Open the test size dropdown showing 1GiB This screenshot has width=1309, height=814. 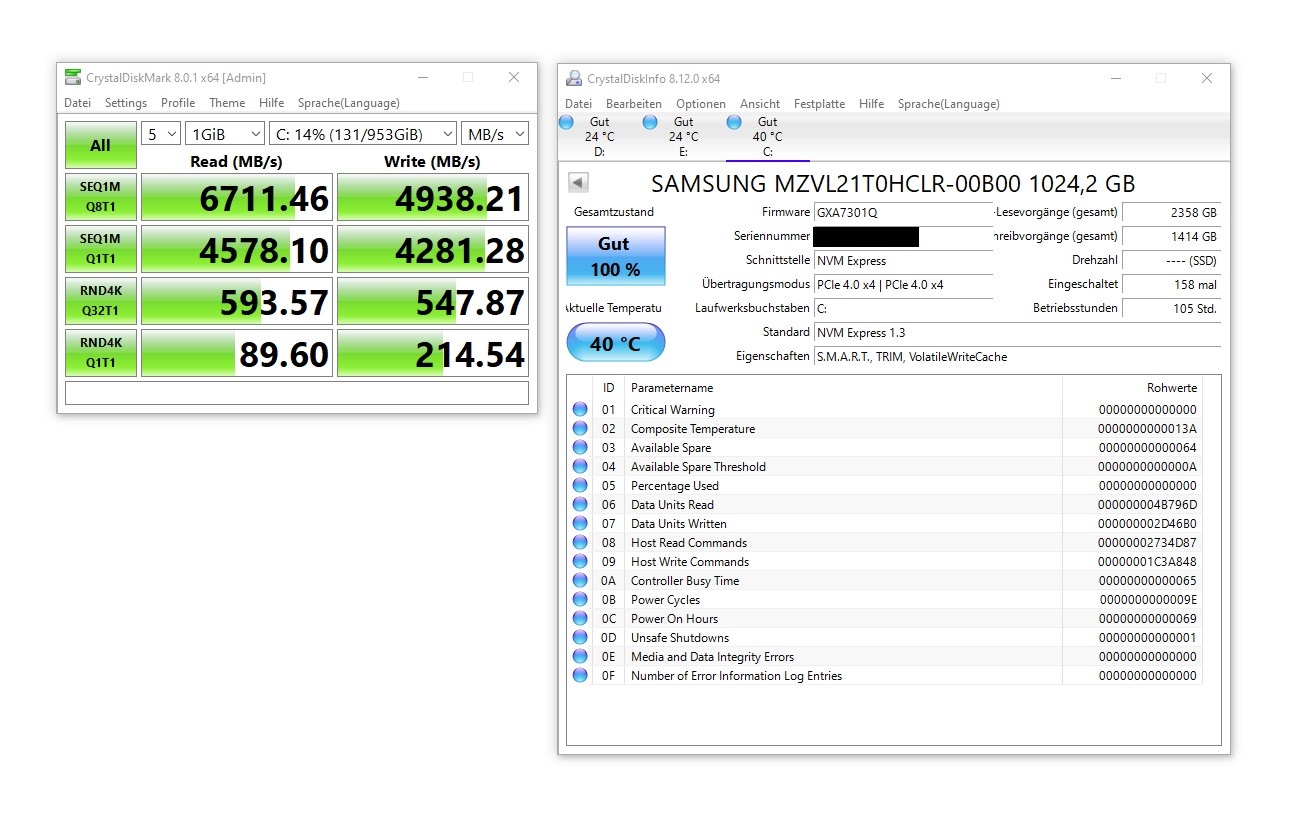[x=225, y=134]
